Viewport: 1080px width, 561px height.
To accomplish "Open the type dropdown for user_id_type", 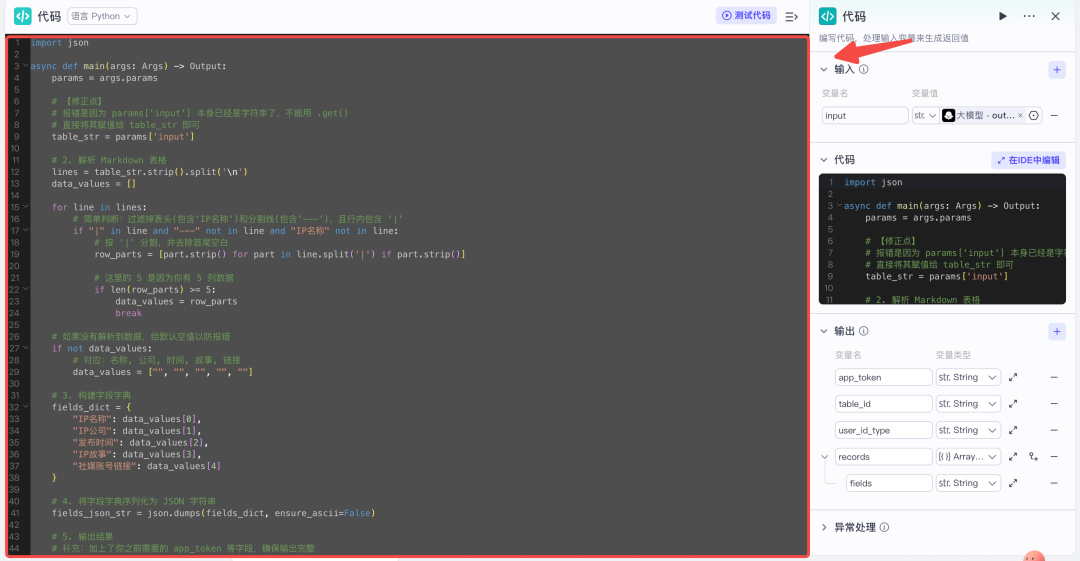I will (968, 430).
